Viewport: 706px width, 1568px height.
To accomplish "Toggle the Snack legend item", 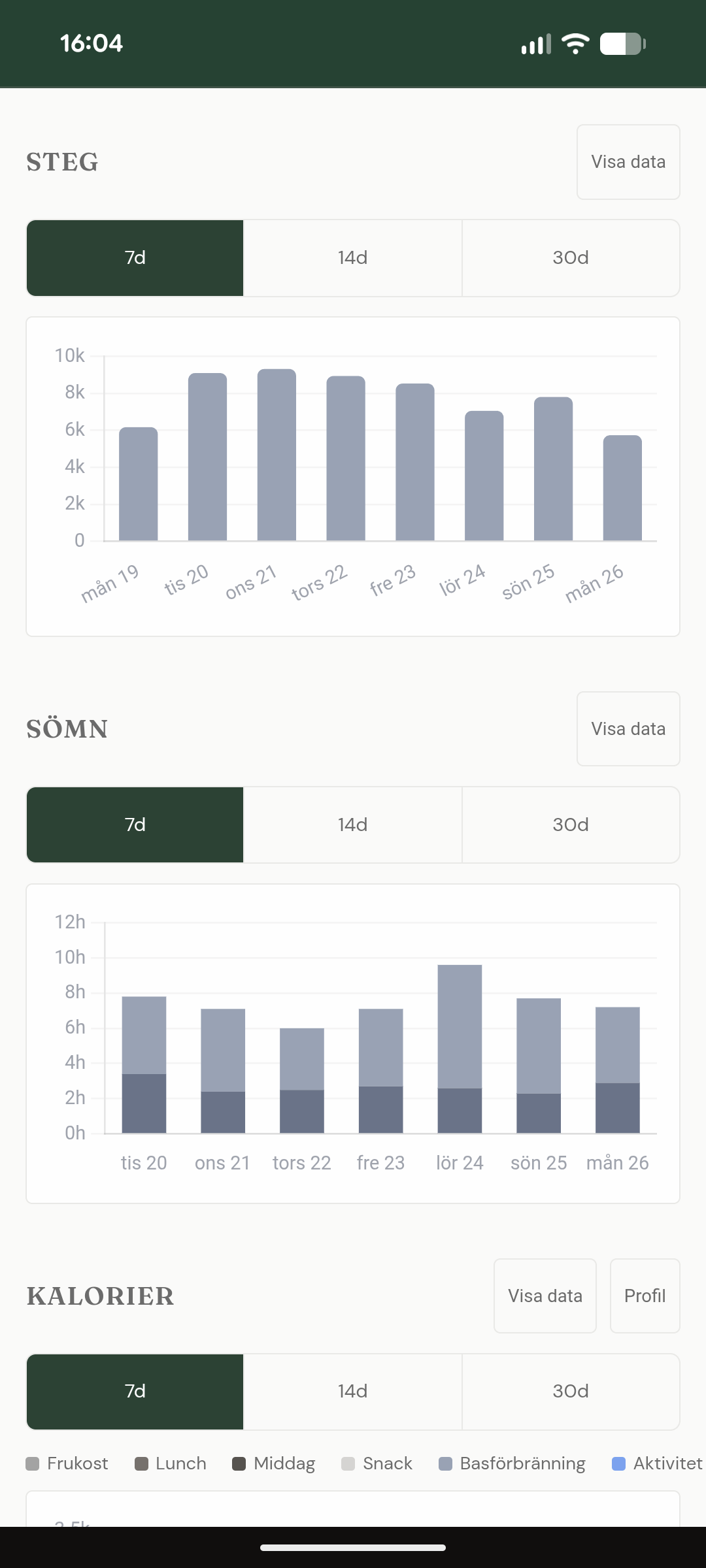I will (377, 1463).
